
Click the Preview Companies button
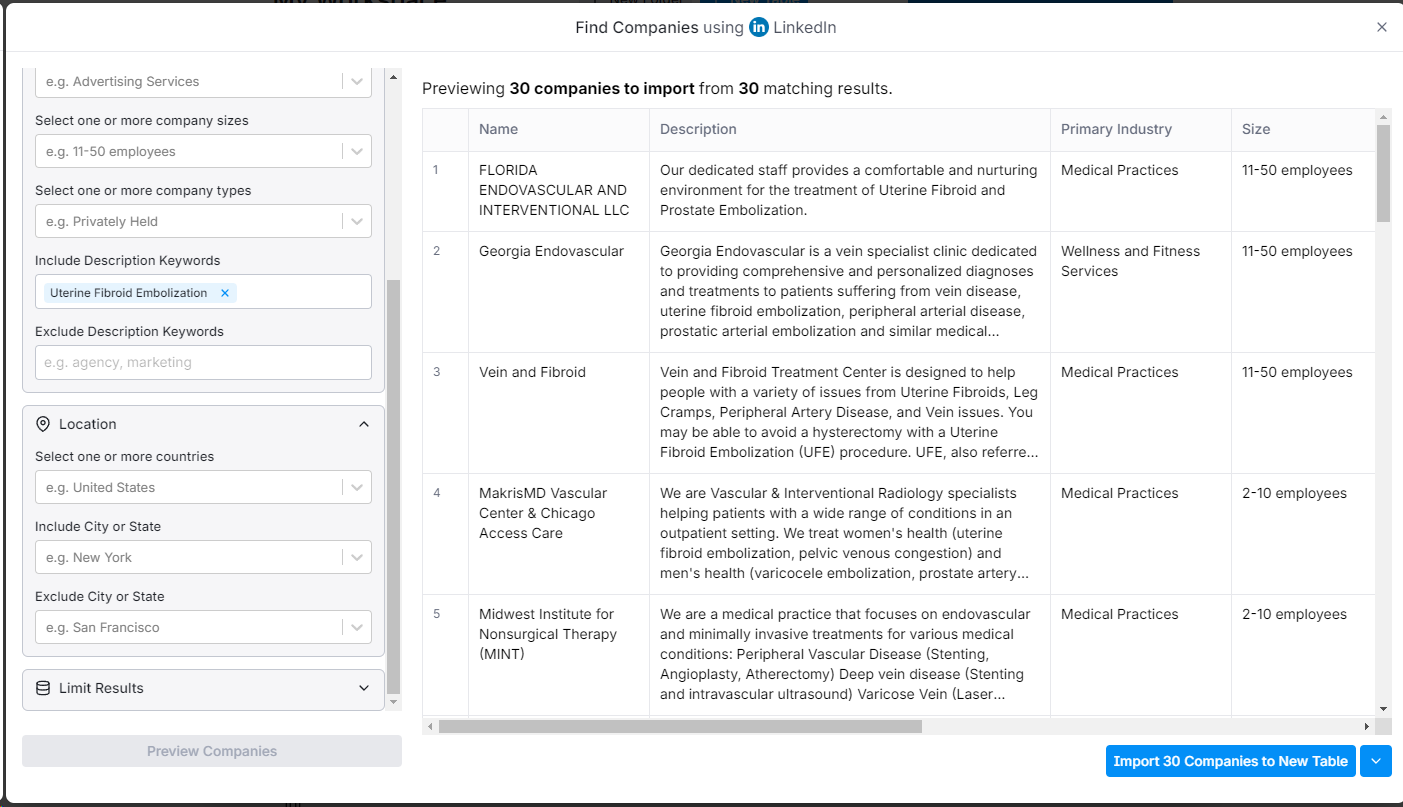point(212,751)
